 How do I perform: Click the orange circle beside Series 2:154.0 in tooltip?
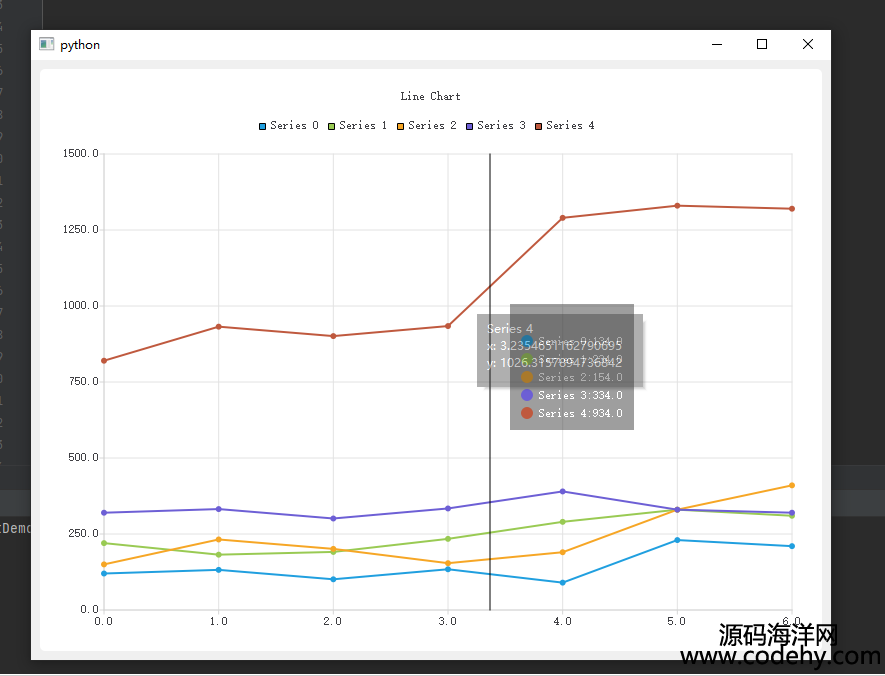click(527, 377)
